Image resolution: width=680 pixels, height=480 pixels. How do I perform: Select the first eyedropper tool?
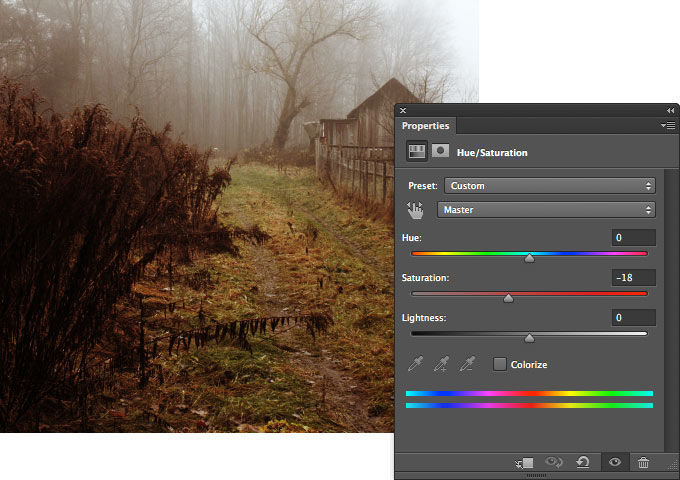[415, 365]
